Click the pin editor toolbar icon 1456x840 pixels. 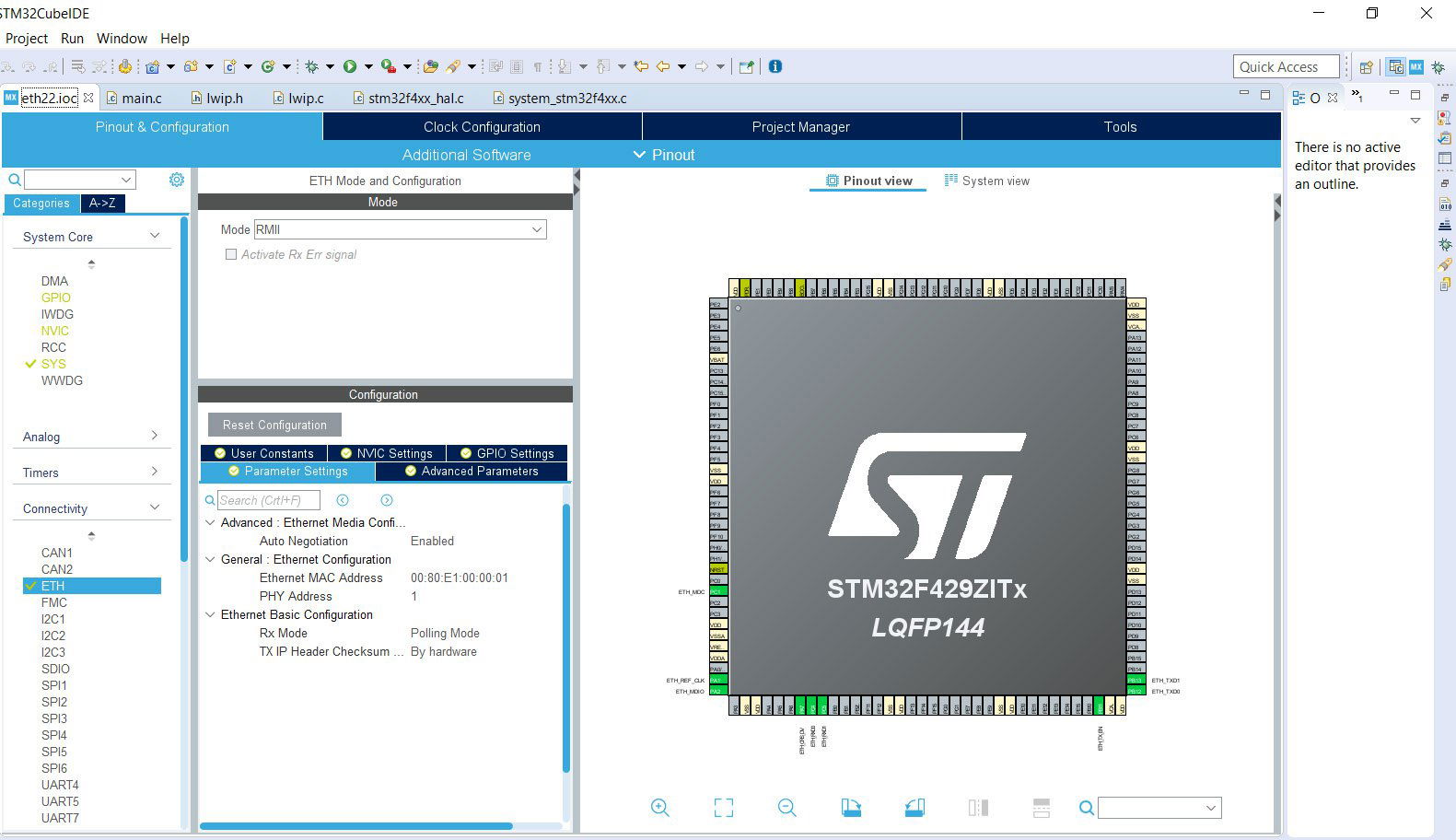click(747, 66)
